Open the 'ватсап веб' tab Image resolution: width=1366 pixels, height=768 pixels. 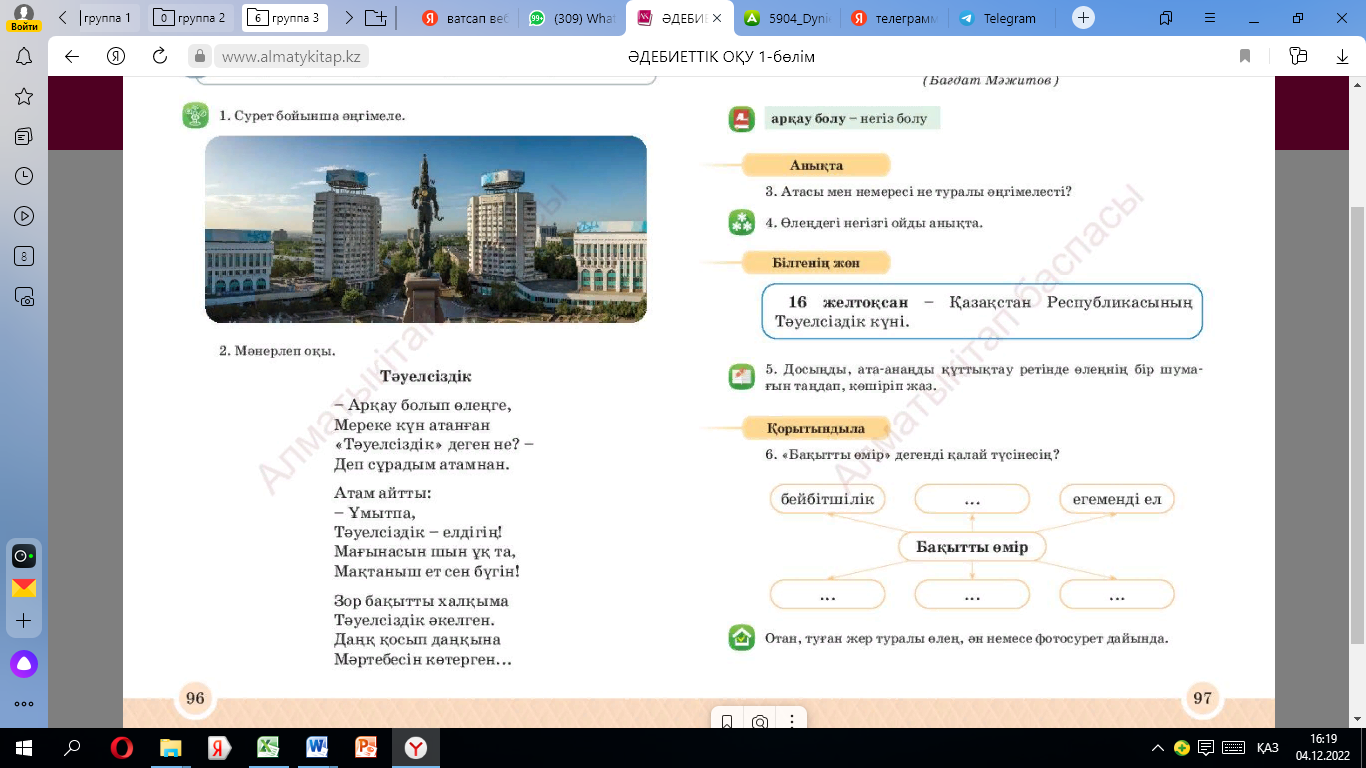point(466,18)
